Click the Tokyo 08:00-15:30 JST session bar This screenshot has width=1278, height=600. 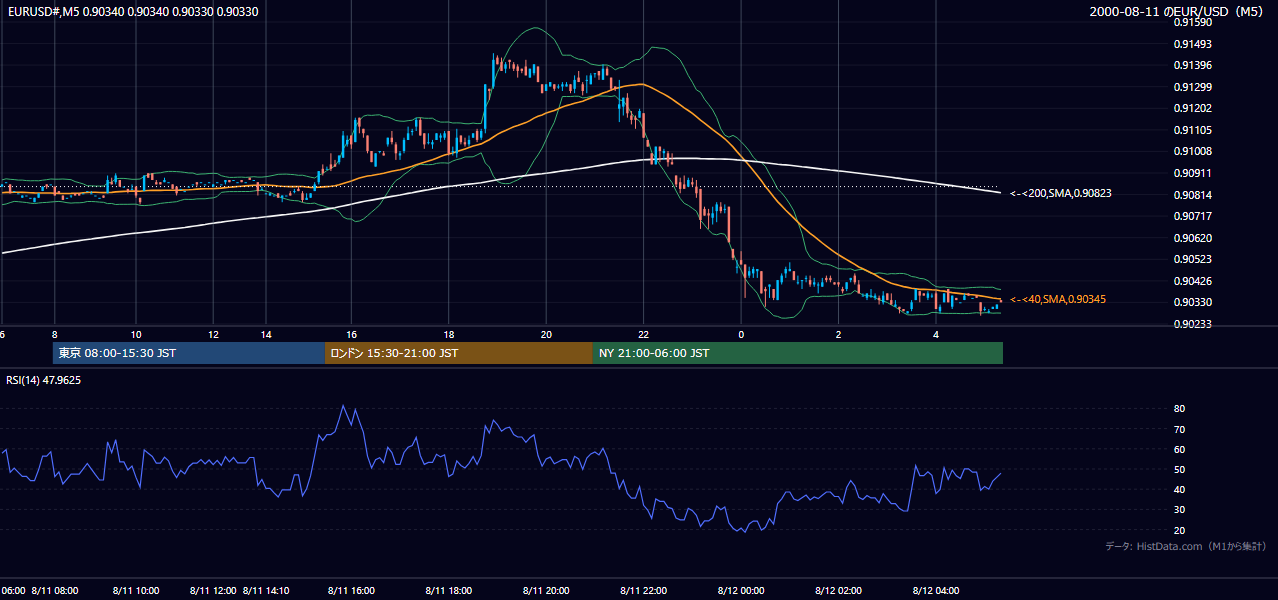(x=189, y=353)
